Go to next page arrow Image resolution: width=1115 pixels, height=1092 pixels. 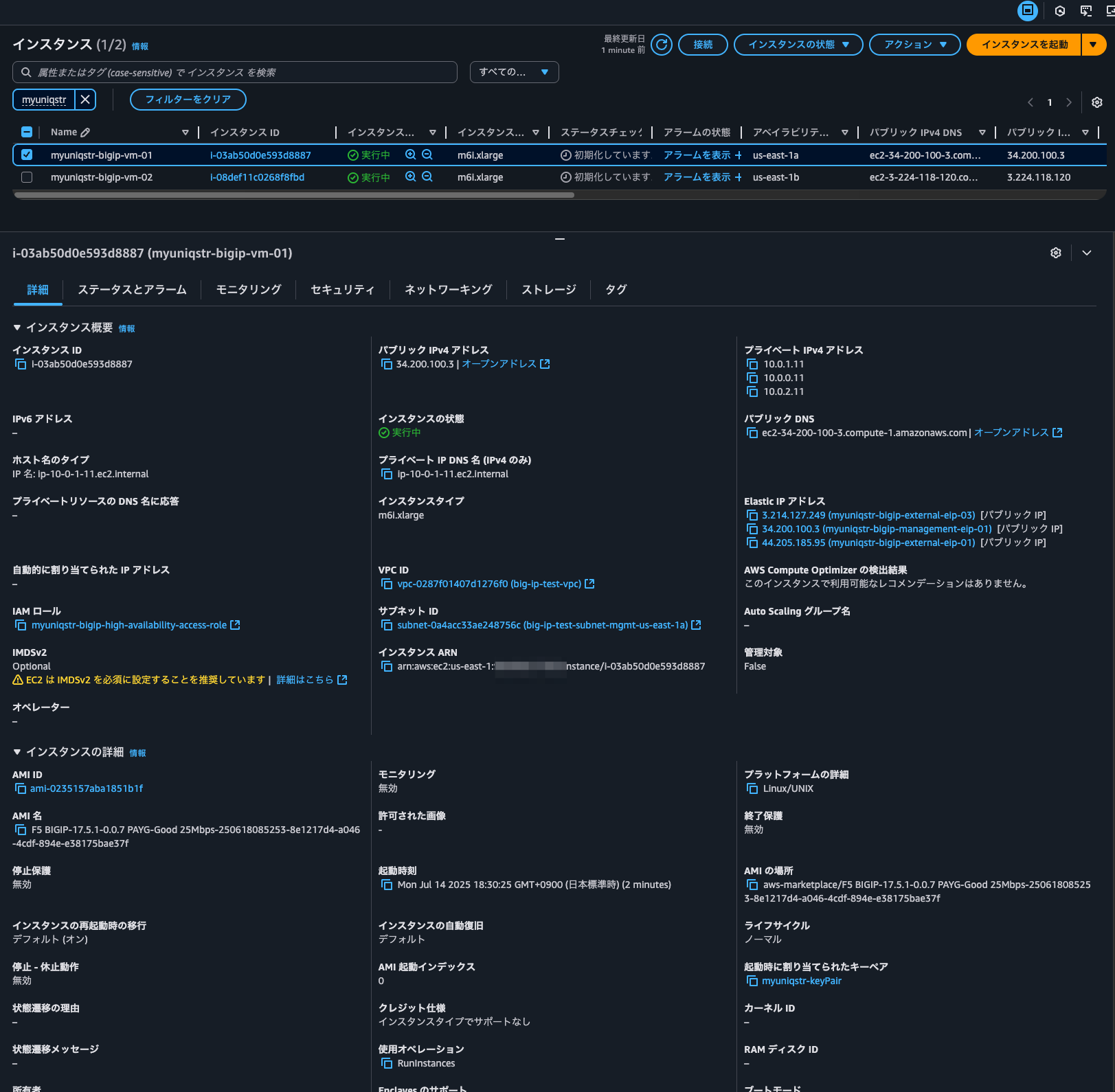click(x=1069, y=102)
